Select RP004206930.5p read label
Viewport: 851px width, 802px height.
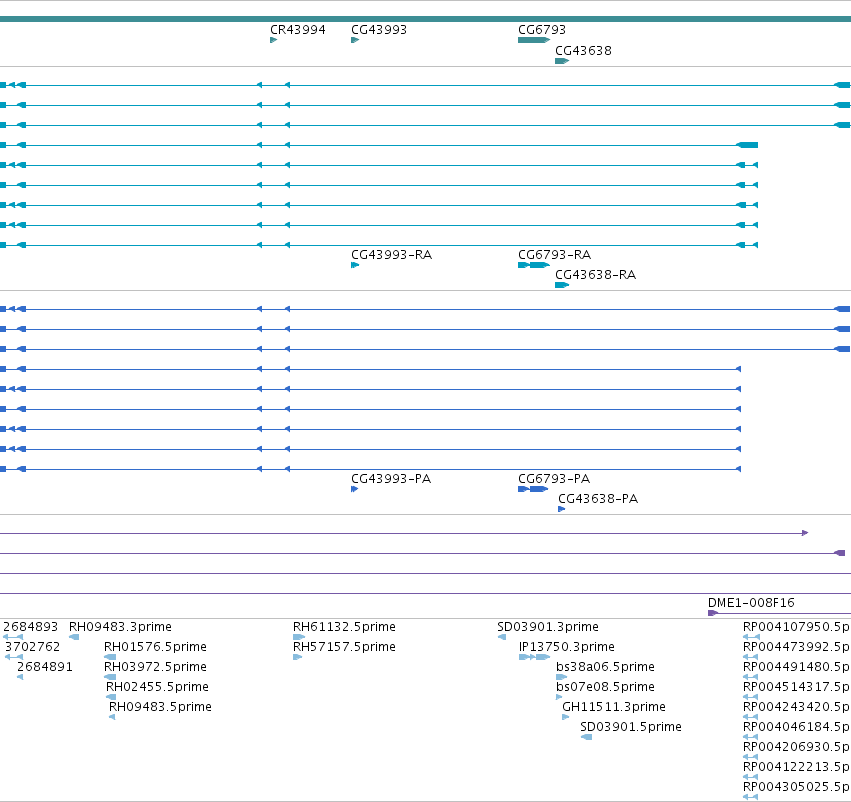796,748
